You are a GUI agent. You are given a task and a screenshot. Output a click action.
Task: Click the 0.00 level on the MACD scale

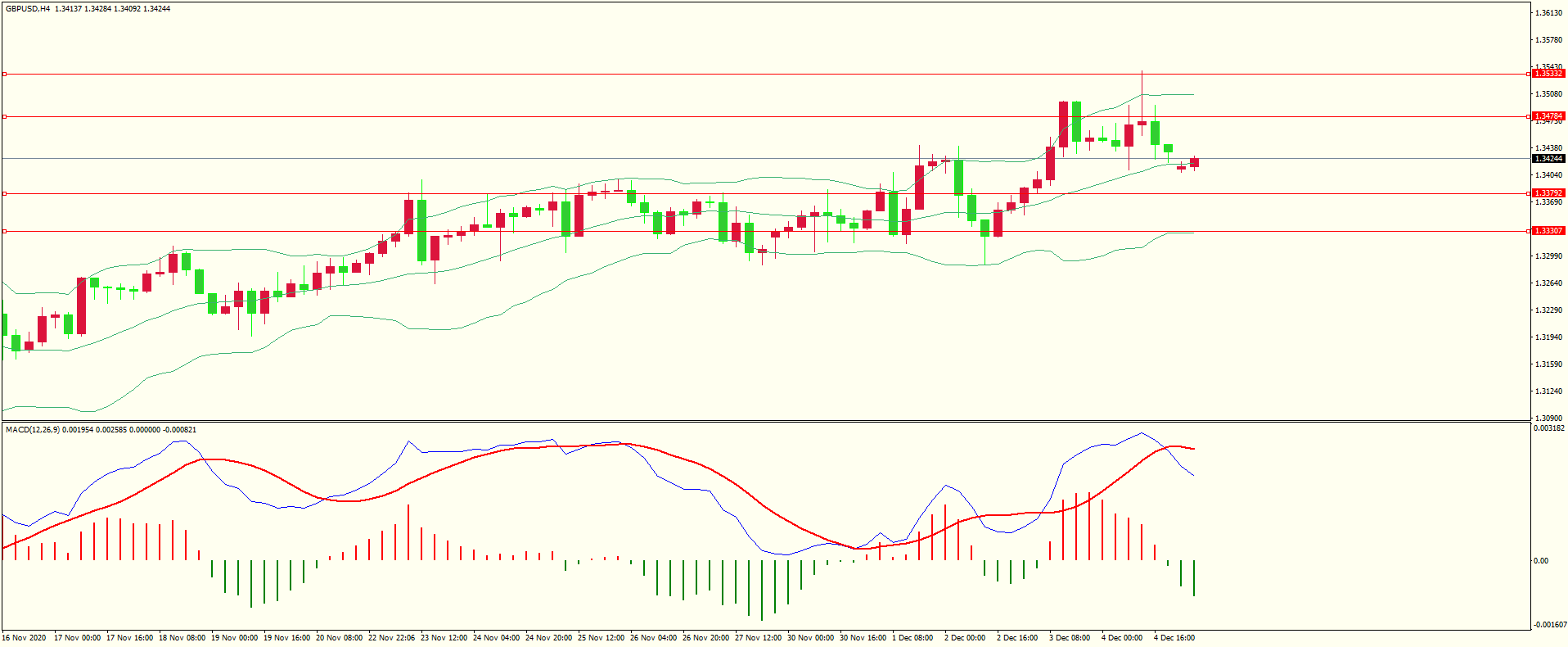click(1540, 561)
